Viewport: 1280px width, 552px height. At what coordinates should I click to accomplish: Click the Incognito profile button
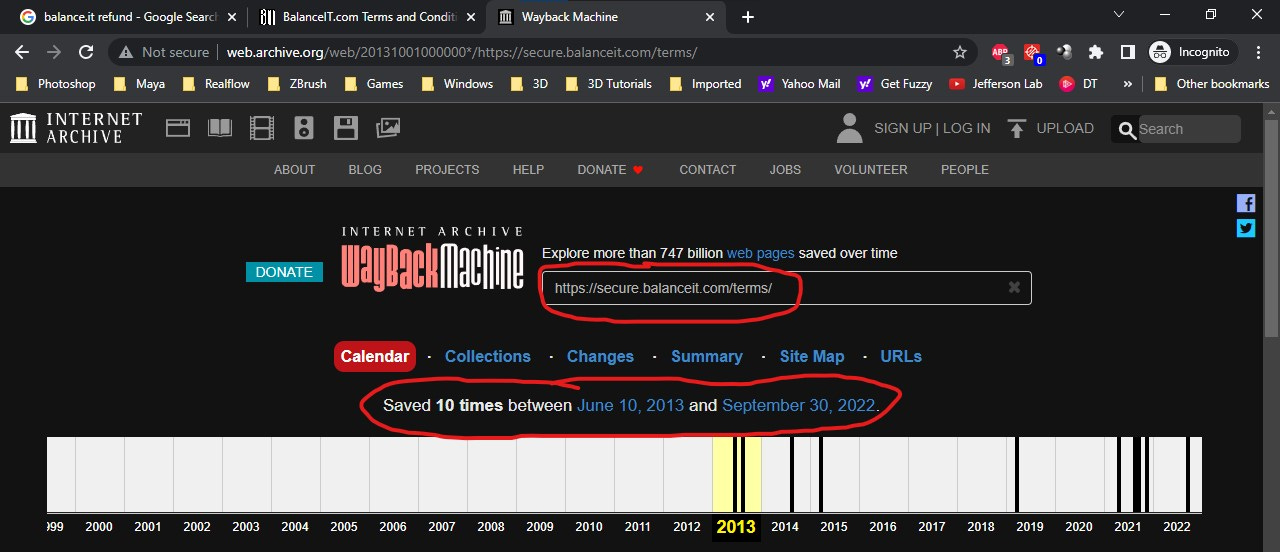click(1193, 52)
